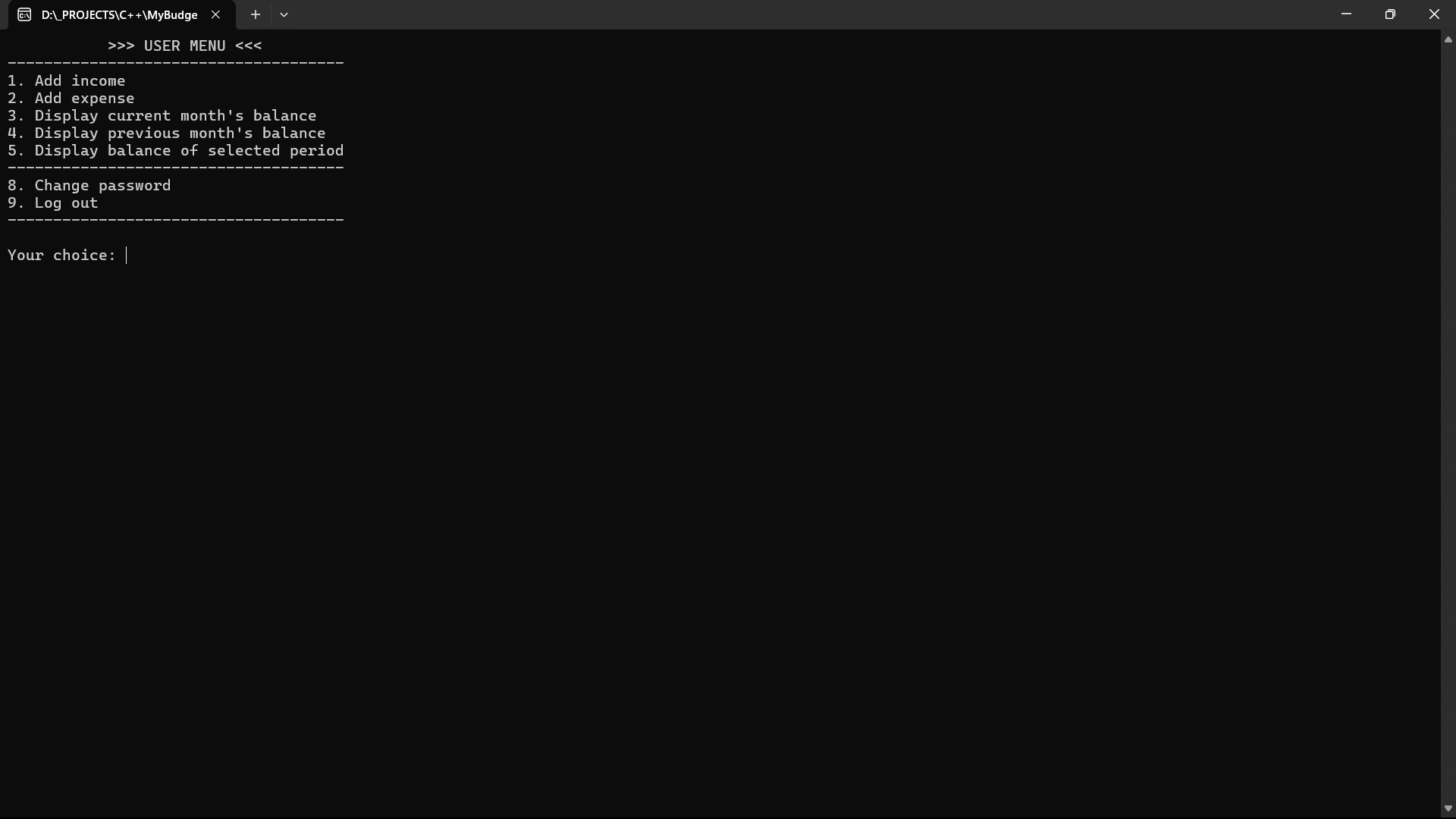Click the scrollbar down arrow
Screen dimensions: 1456x819
(1448, 808)
